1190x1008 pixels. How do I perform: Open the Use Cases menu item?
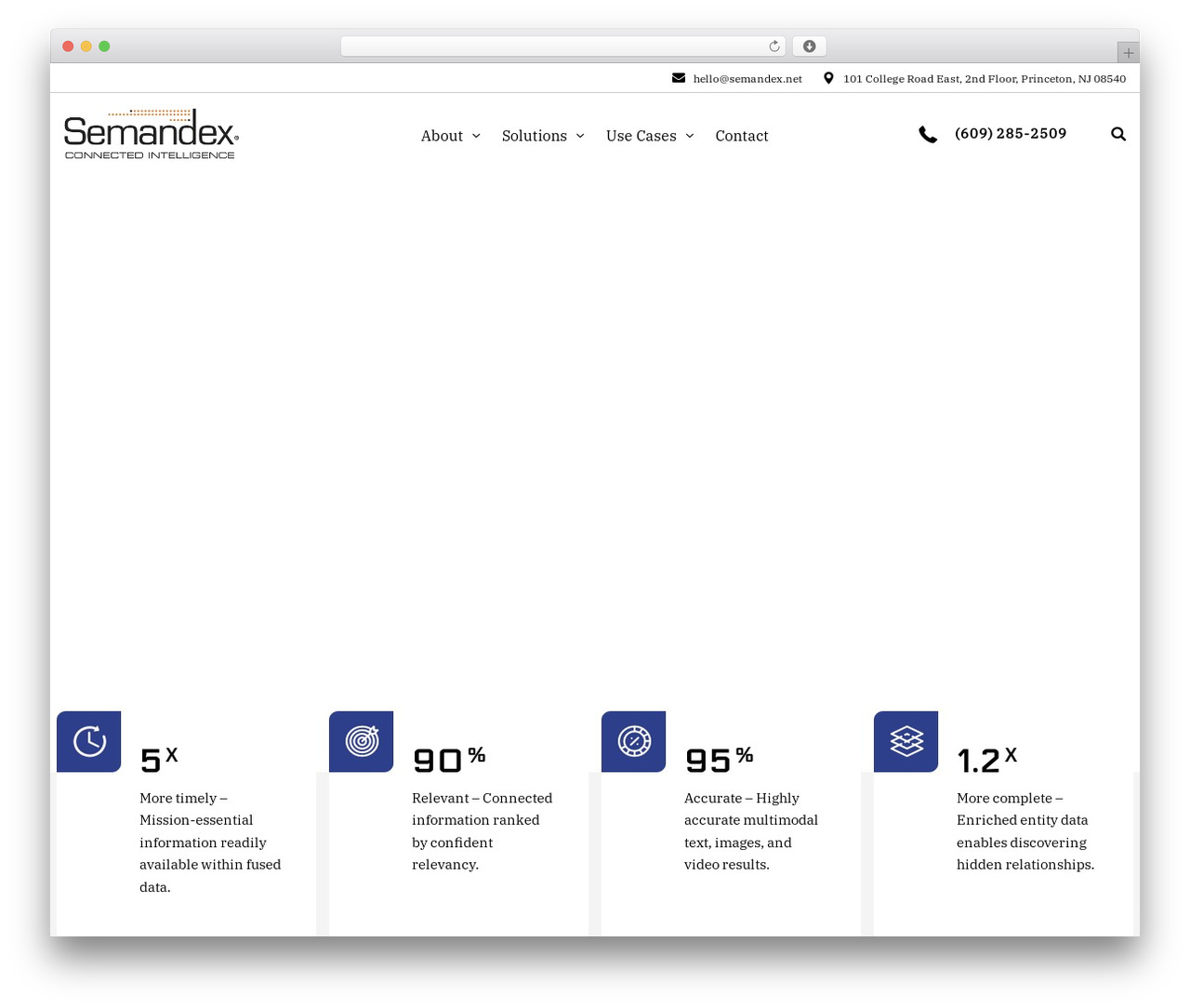[641, 136]
